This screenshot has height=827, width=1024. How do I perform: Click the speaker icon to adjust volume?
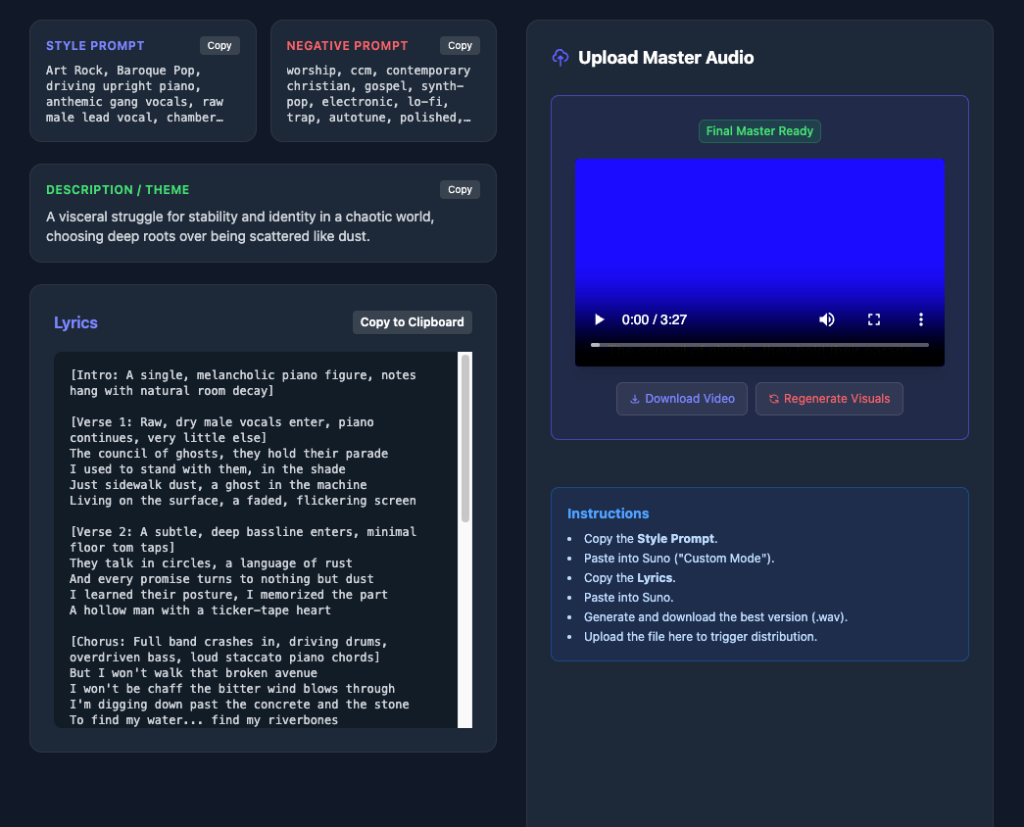click(x=826, y=319)
